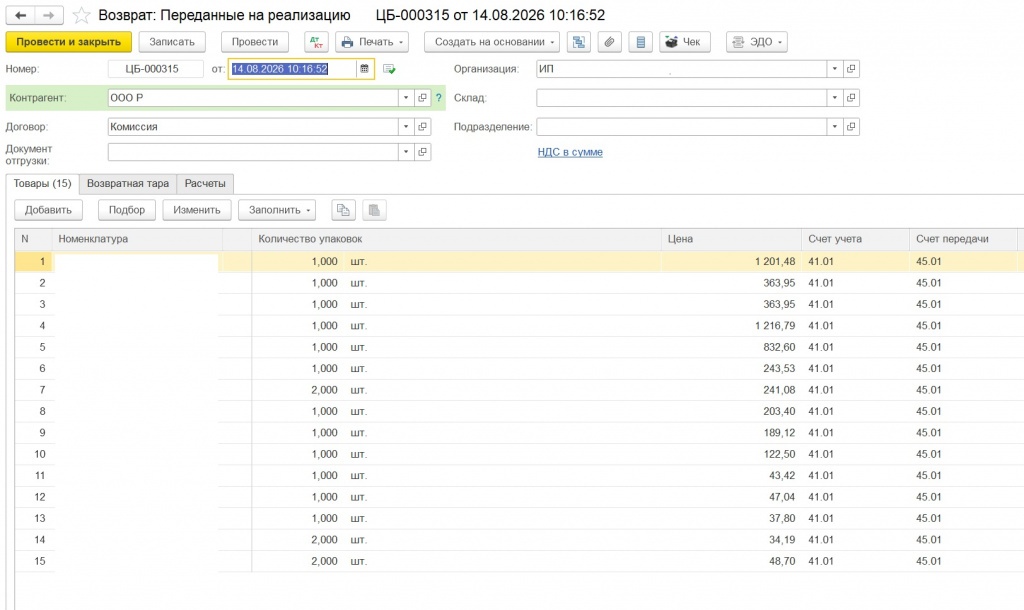Switch to Расчеты tab
The image size is (1024, 610).
pos(205,184)
